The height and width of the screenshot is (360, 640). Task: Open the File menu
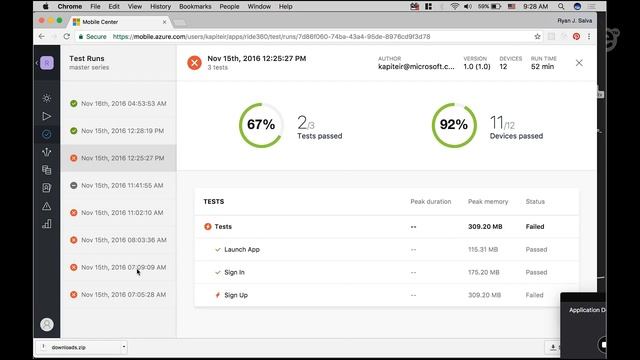point(95,7)
